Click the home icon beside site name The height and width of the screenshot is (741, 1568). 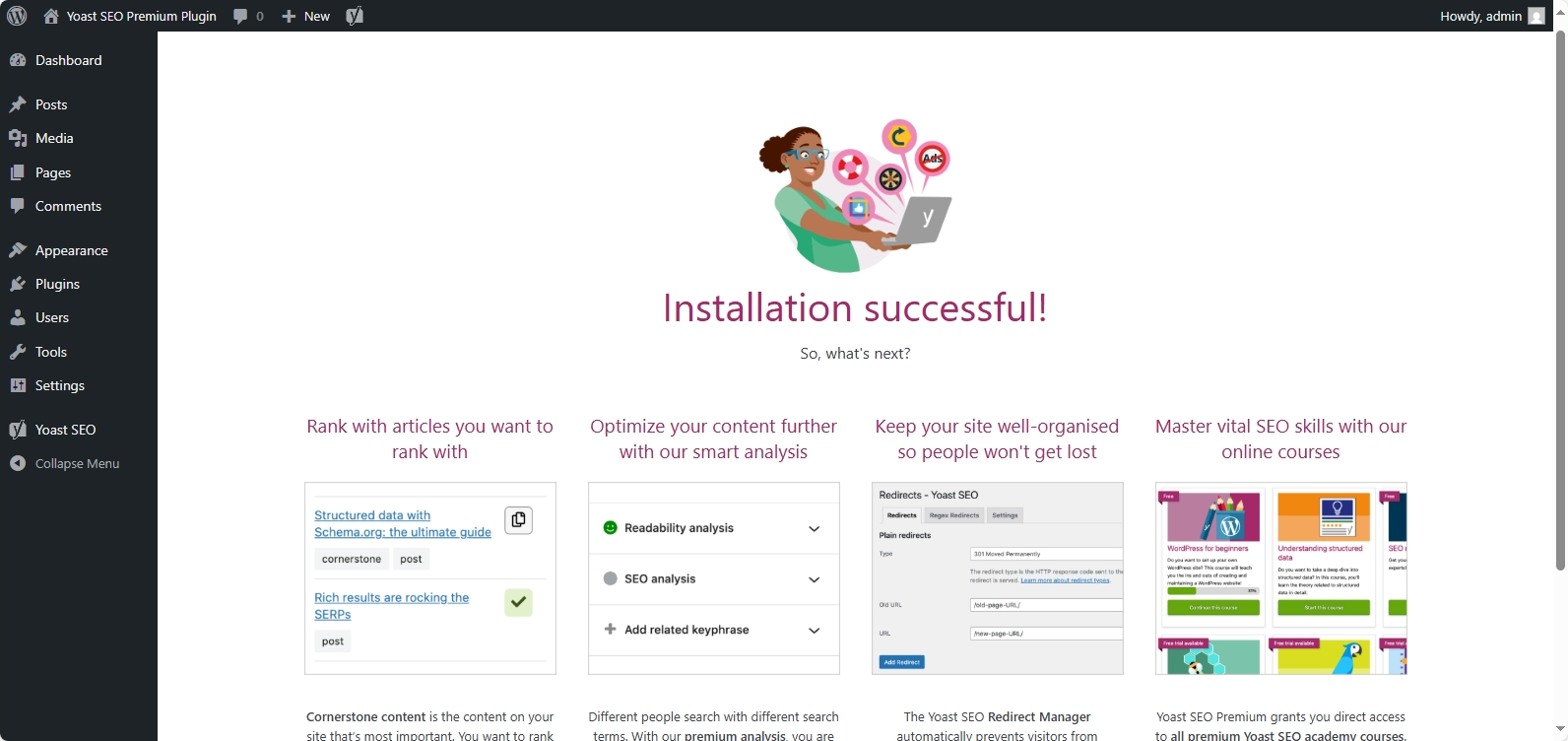[51, 16]
